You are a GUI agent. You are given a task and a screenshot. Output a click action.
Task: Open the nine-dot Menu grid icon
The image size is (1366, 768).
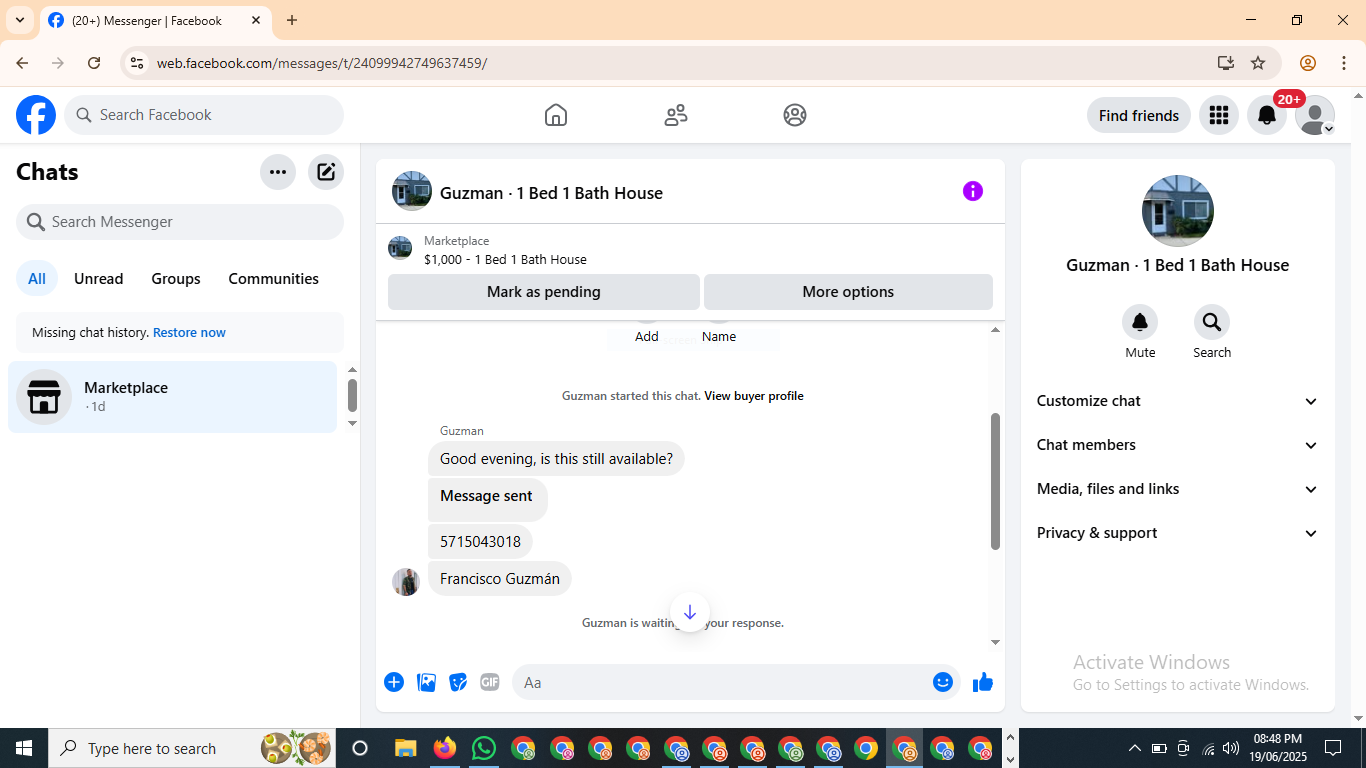coord(1218,115)
